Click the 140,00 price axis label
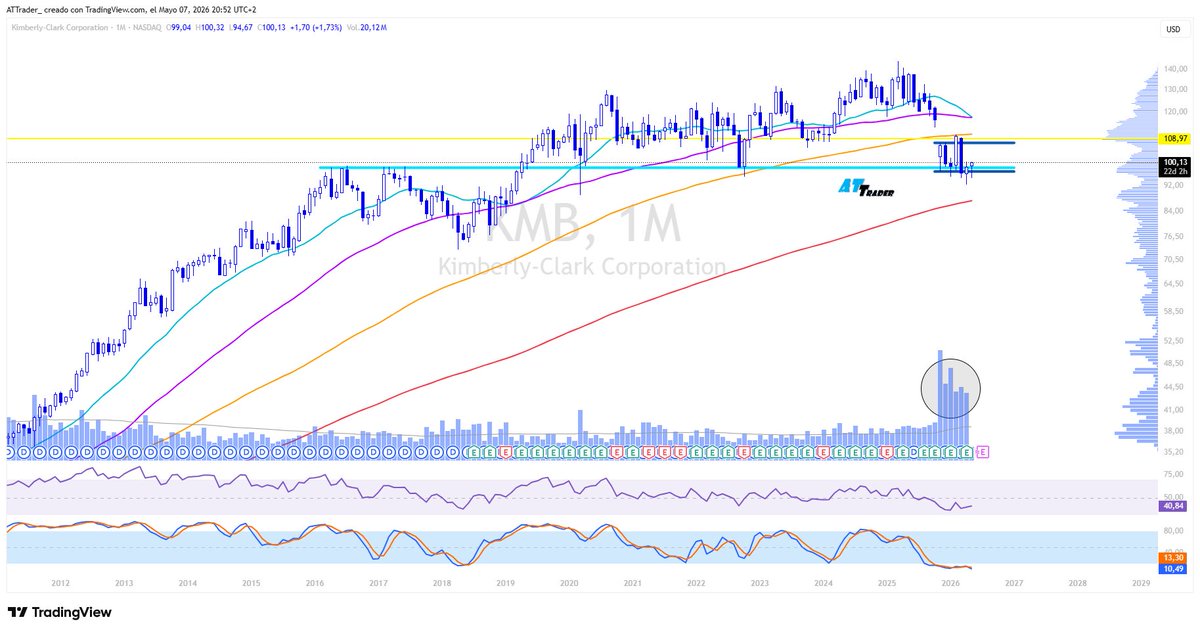This screenshot has height=632, width=1200. coord(1174,69)
